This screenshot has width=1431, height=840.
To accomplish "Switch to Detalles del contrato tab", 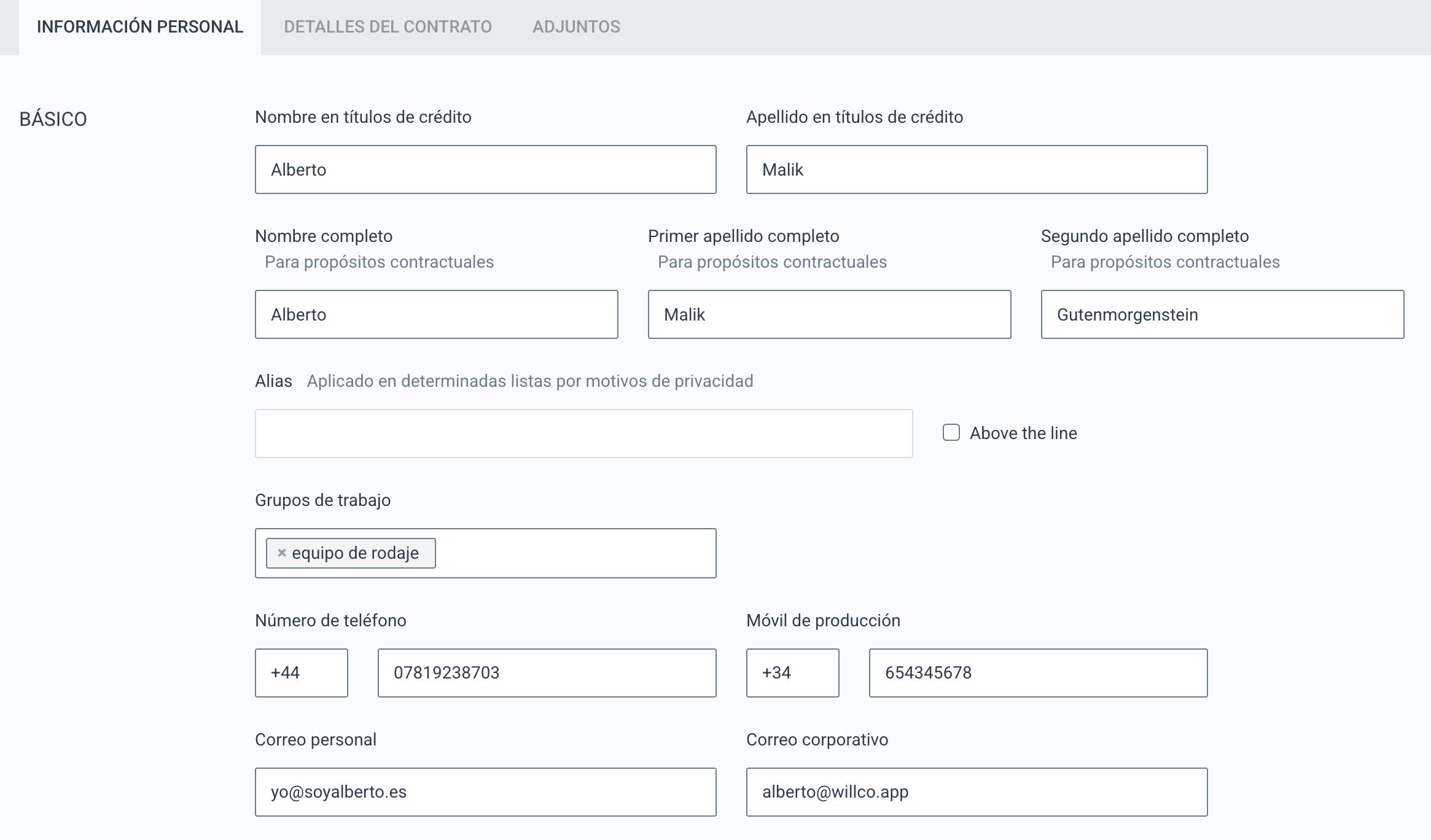I will tap(388, 27).
